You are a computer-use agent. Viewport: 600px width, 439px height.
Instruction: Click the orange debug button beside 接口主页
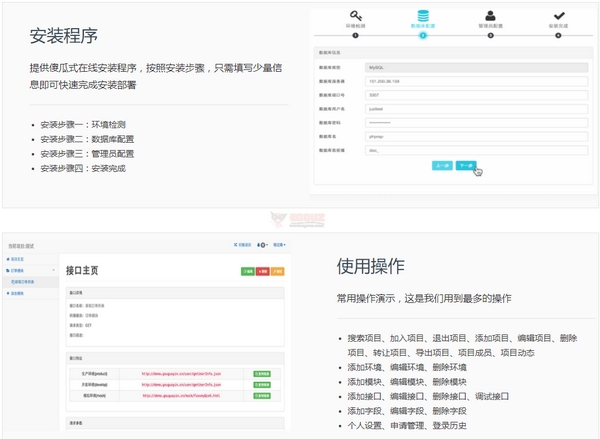(x=278, y=271)
